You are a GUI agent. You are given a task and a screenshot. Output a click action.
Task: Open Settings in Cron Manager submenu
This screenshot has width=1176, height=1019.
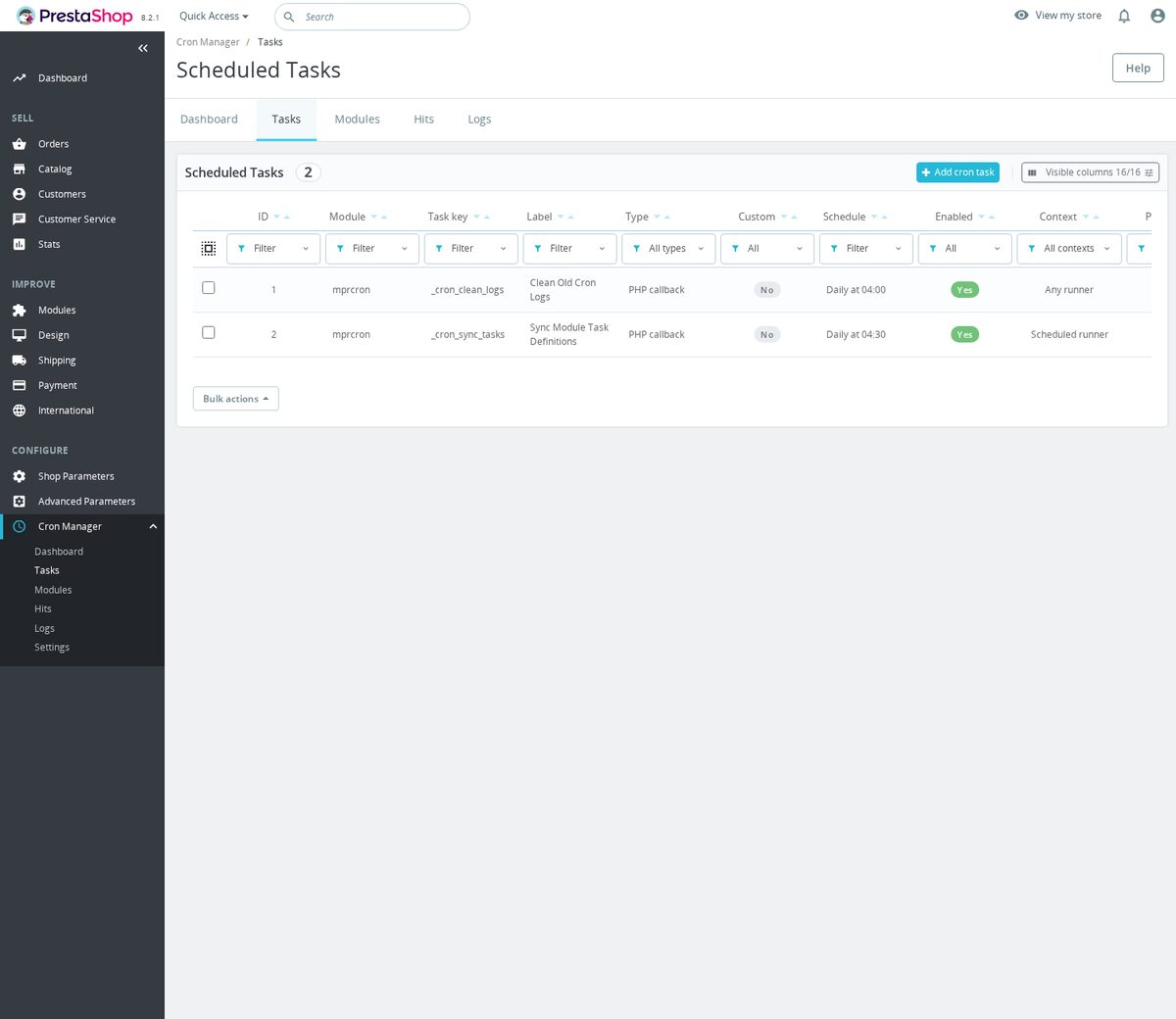(x=52, y=648)
